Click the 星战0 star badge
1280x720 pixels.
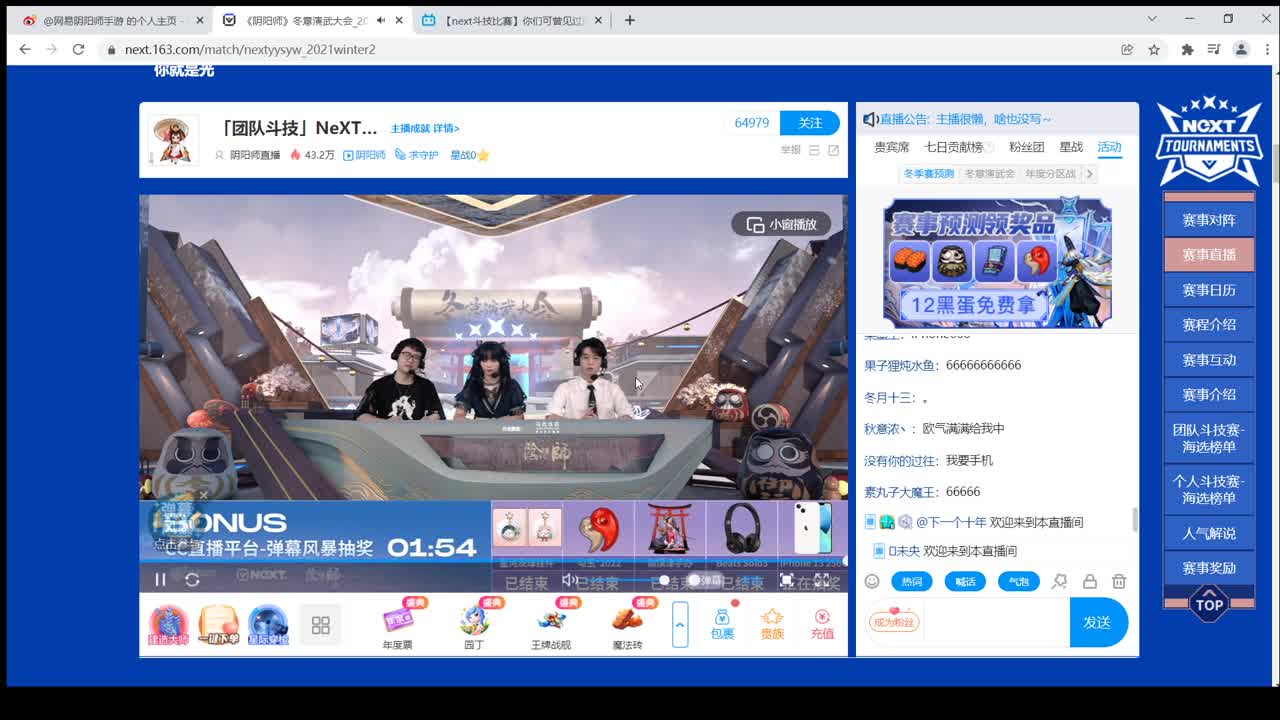coord(469,155)
